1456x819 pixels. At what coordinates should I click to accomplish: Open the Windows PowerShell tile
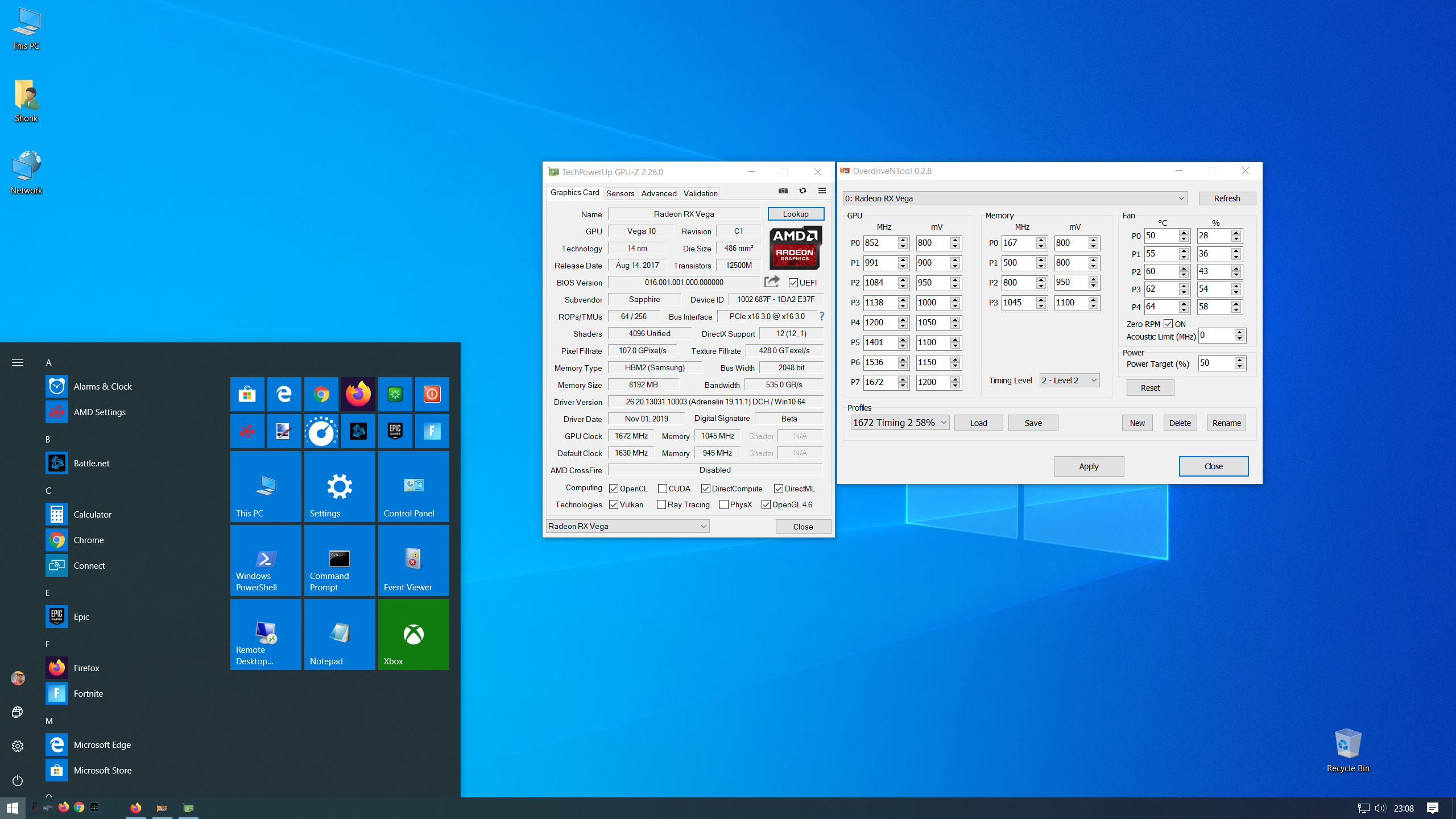[x=266, y=560]
